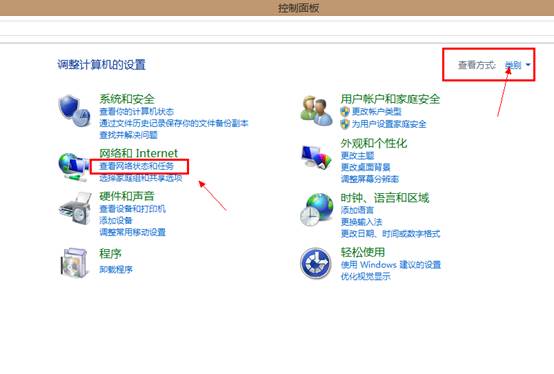Open 系统和安全 shield icon

(74, 110)
